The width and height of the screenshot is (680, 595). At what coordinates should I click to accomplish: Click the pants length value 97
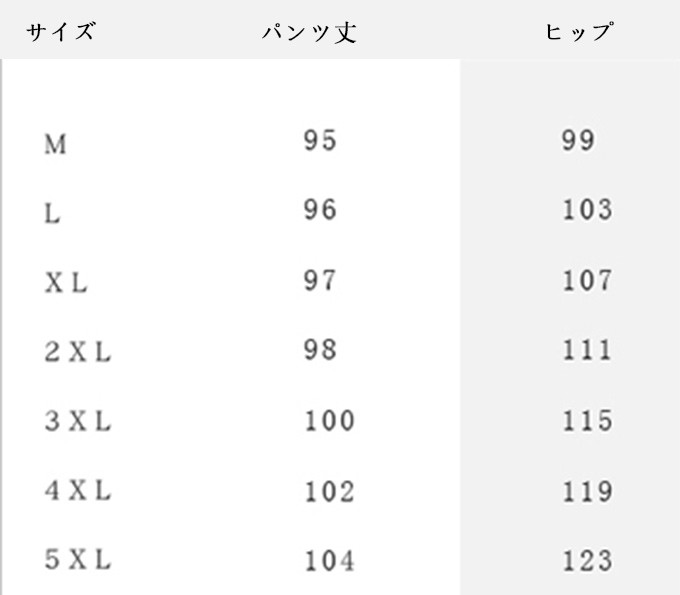tap(320, 280)
